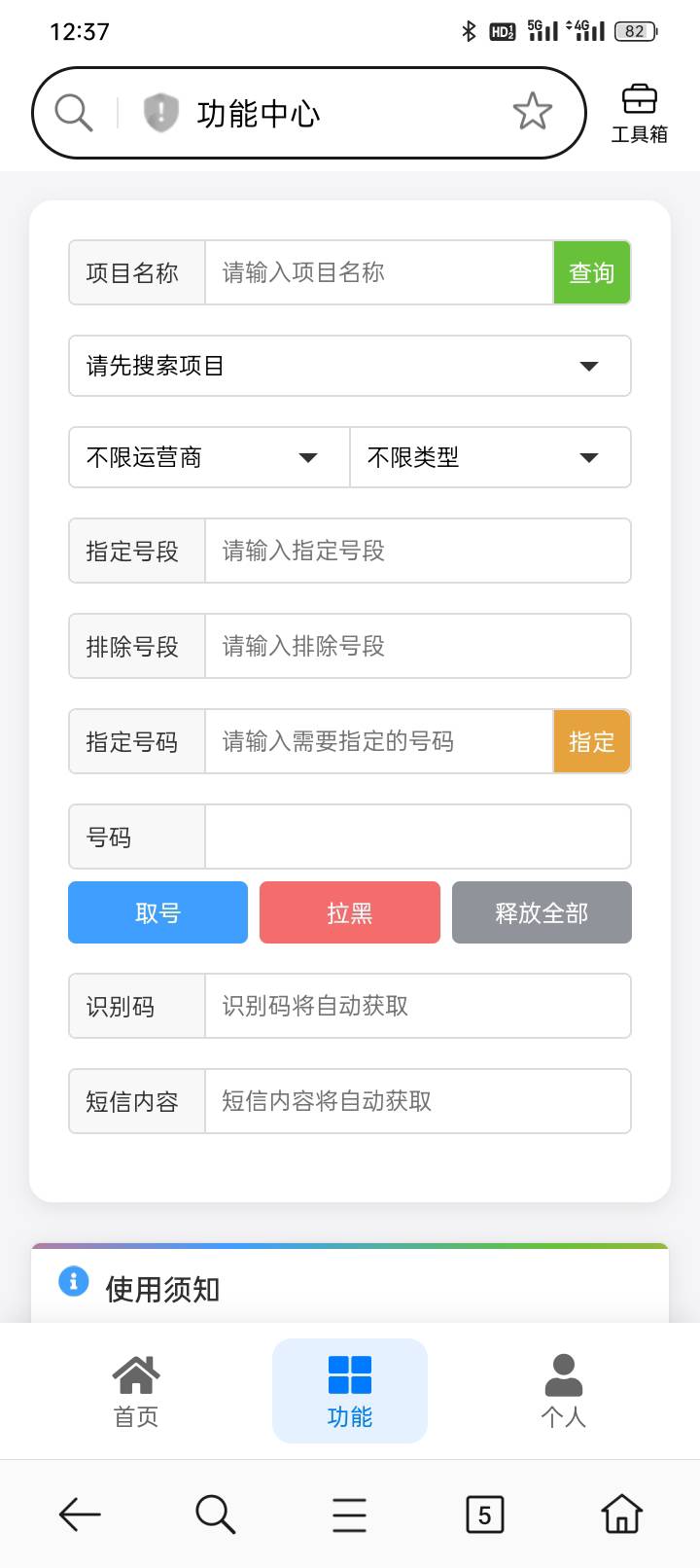Go to browser home page
The height and width of the screenshot is (1568, 700).
coord(621,1514)
